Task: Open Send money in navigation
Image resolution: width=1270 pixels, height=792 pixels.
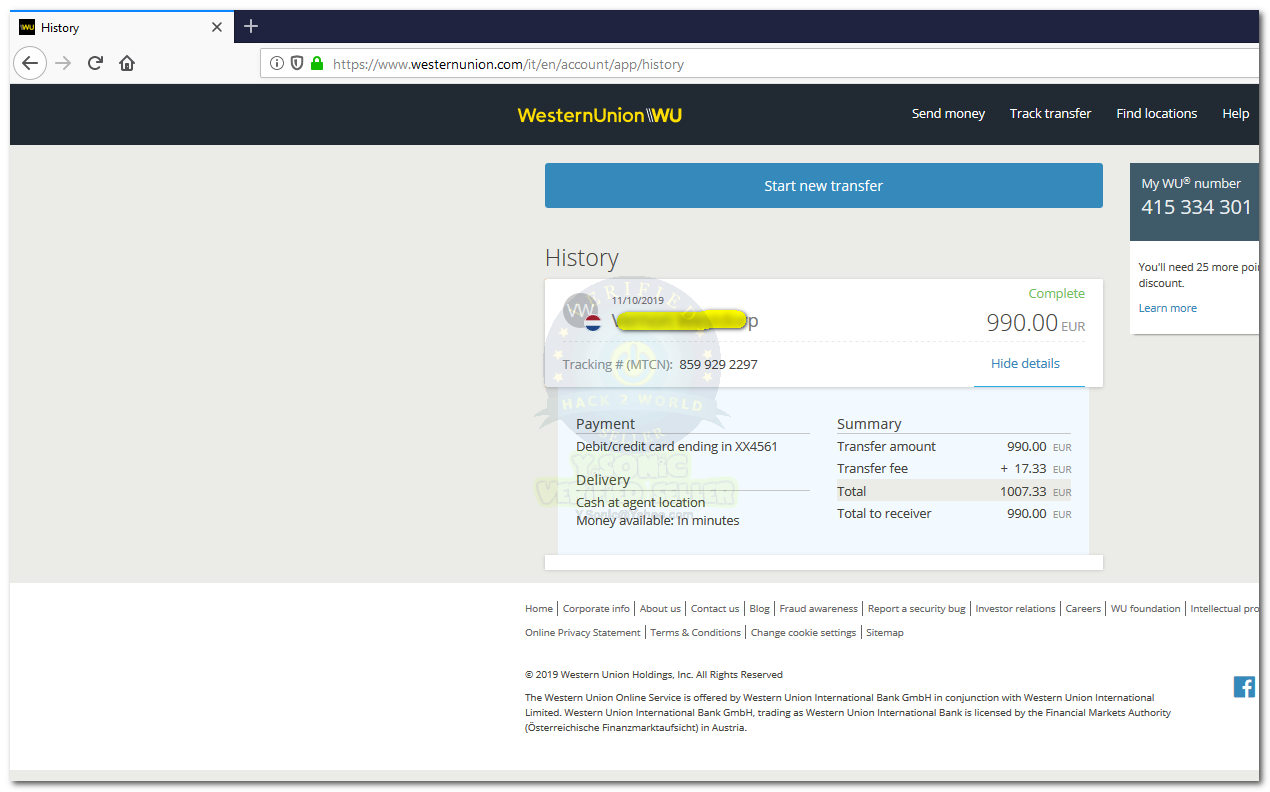Action: (948, 114)
